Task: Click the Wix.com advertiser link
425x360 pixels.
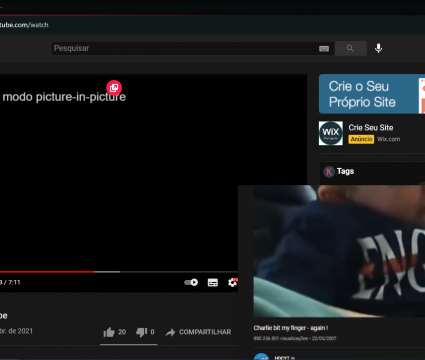Action: [389, 139]
